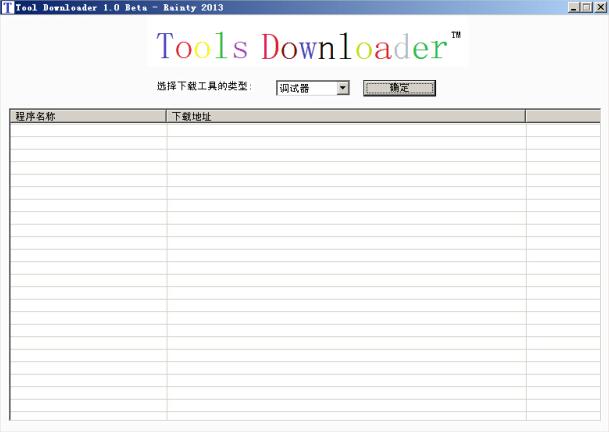Select first empty row under 程序名称

(88, 130)
